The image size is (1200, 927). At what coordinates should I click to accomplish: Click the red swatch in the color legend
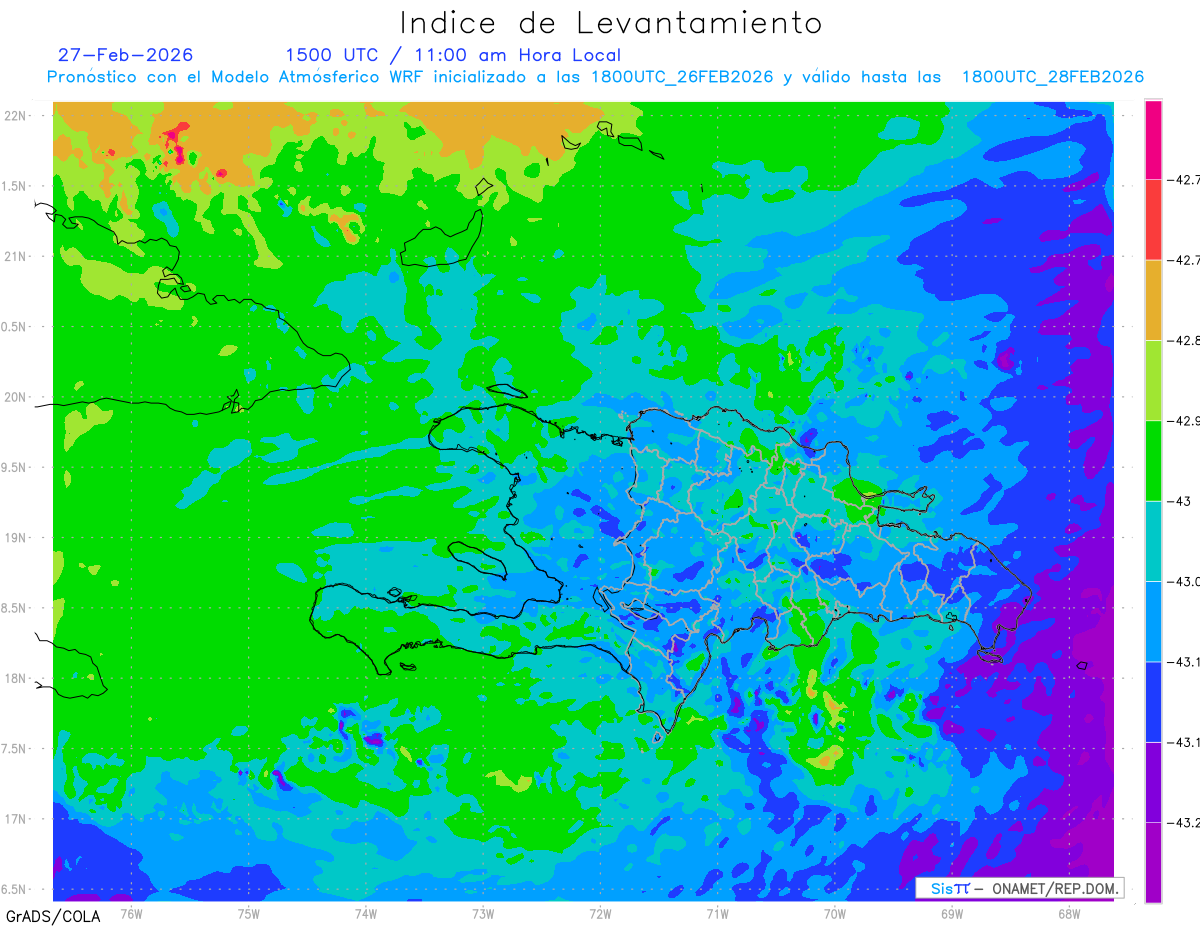pyautogui.click(x=1153, y=220)
